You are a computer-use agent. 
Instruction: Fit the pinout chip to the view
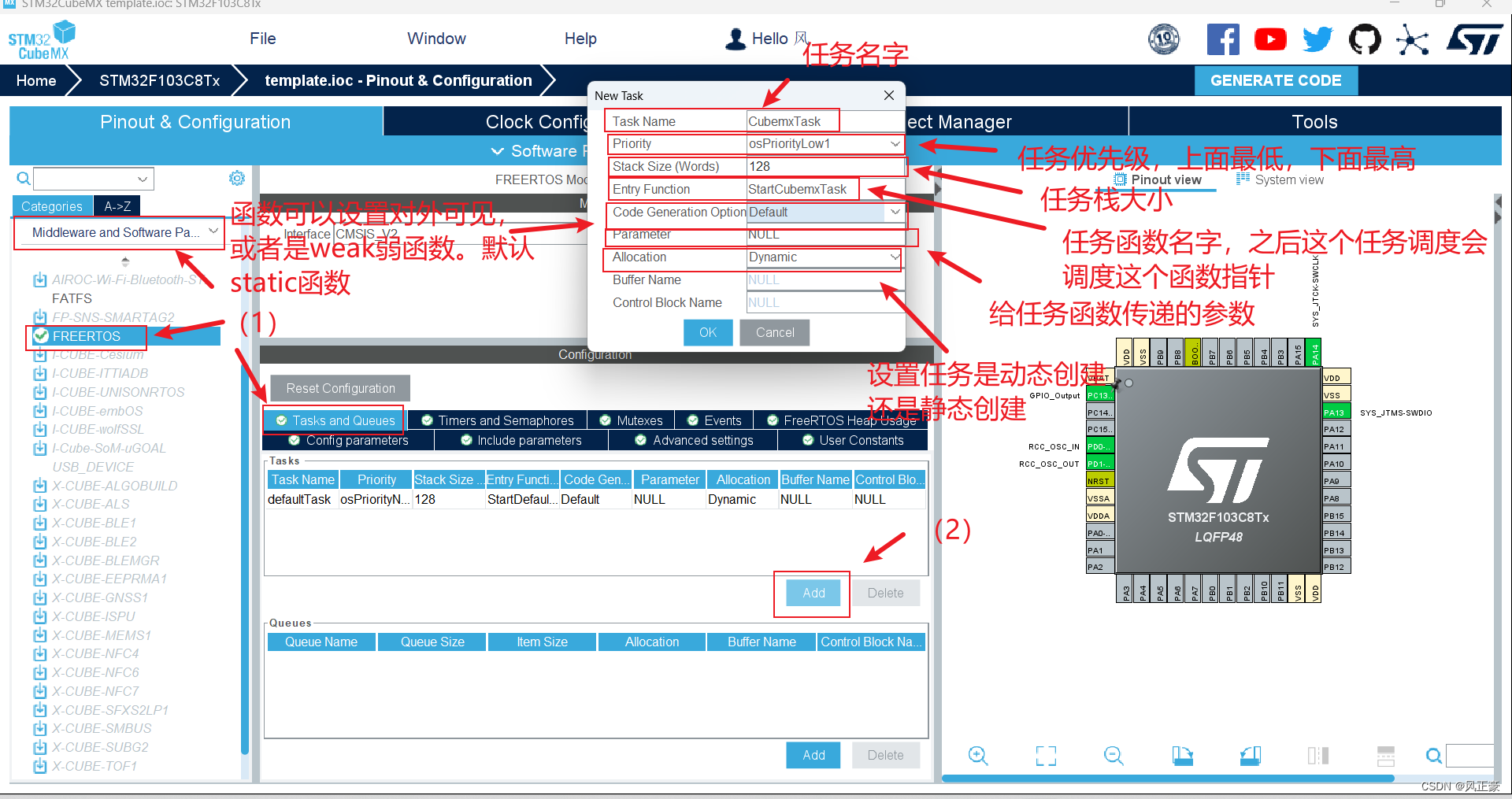[x=1045, y=755]
